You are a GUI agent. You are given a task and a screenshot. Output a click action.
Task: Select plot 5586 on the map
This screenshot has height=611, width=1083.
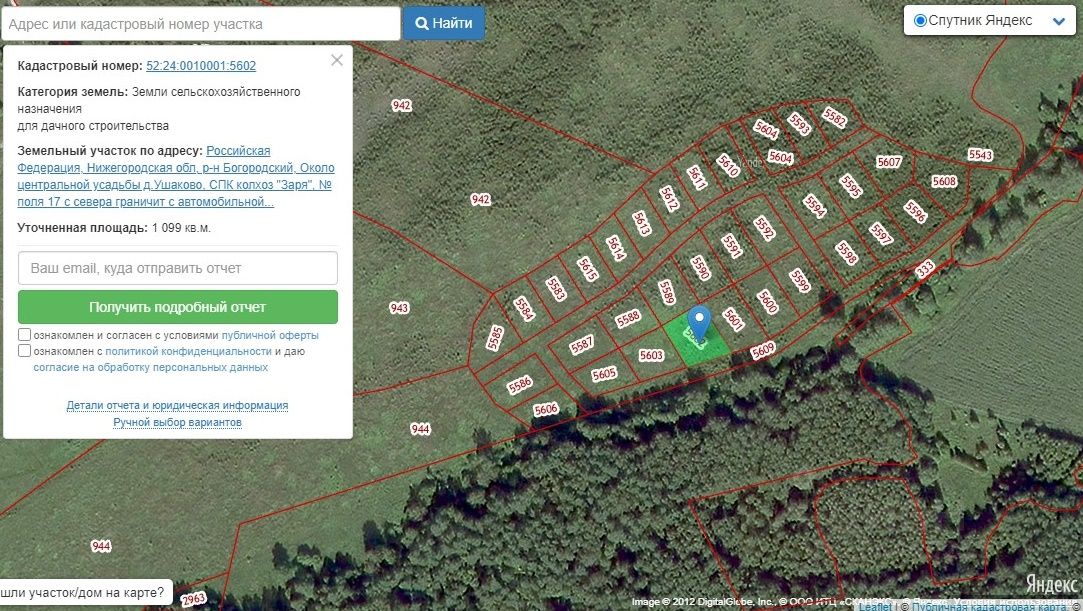519,385
